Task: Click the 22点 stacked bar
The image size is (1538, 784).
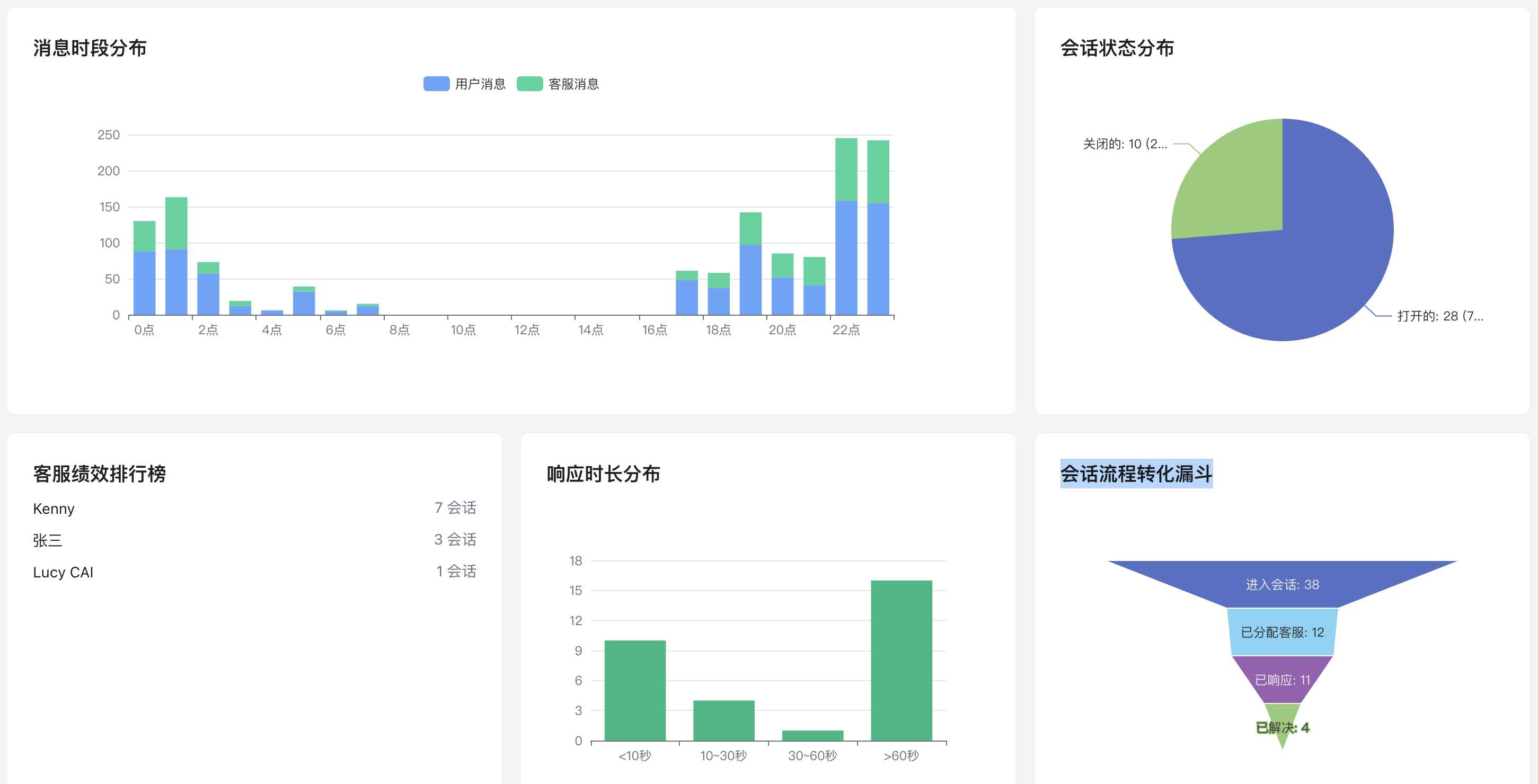Action: click(x=847, y=227)
